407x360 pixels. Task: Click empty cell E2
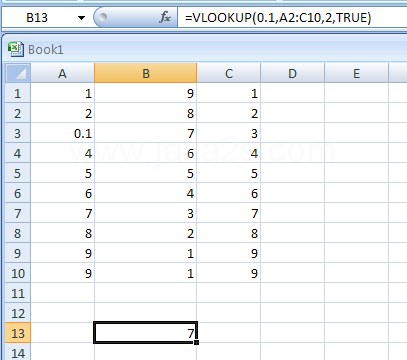(x=356, y=113)
